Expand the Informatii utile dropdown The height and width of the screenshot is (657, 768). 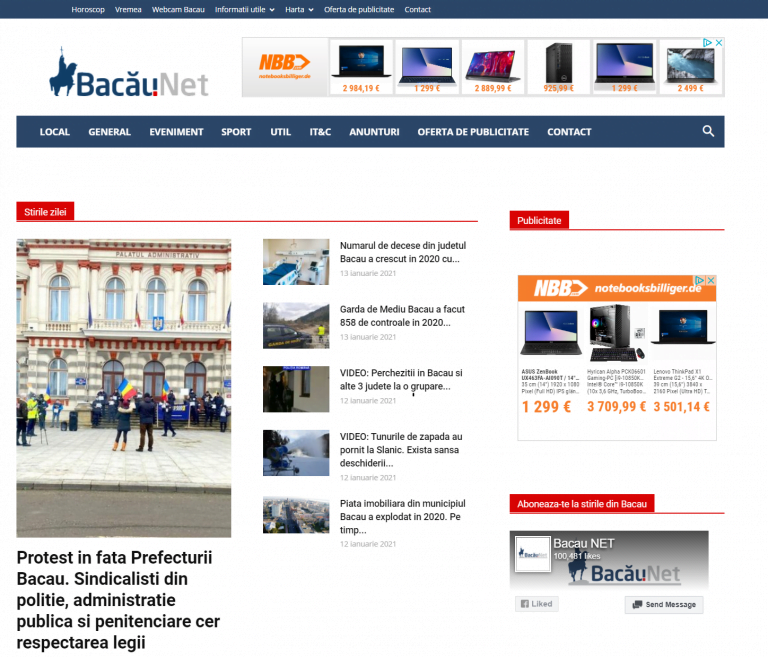[244, 9]
